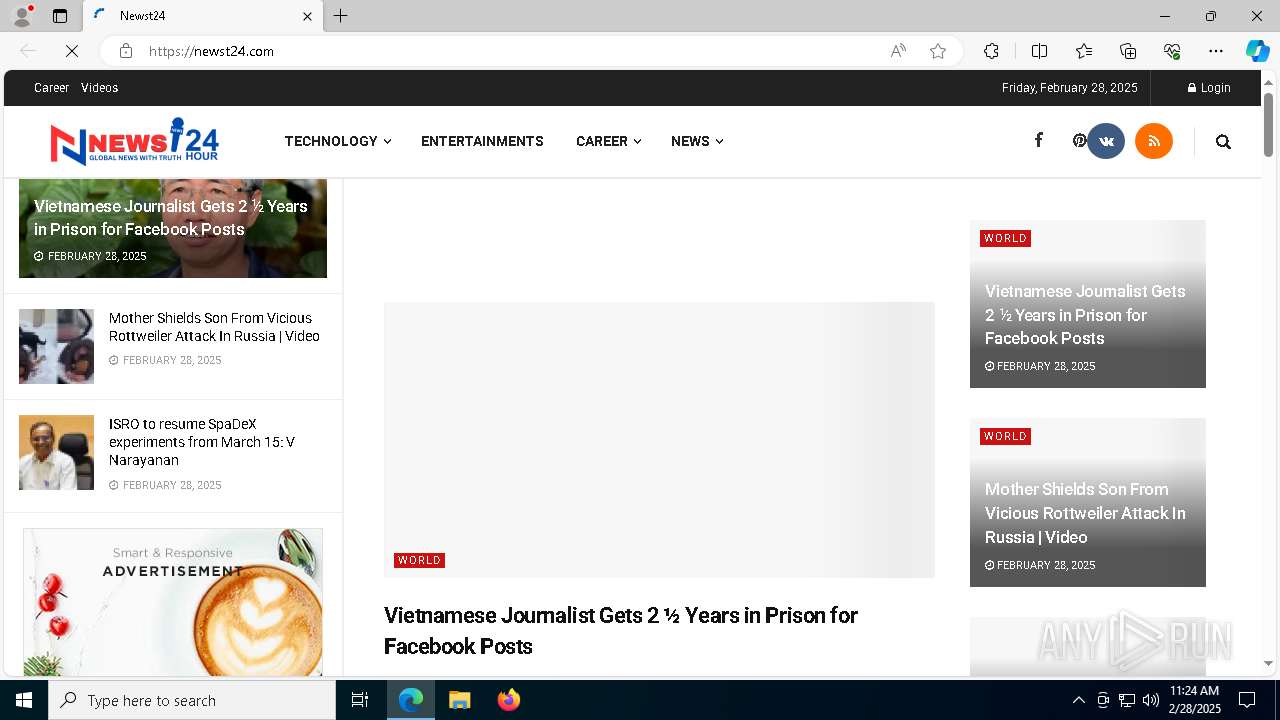The height and width of the screenshot is (720, 1280).
Task: Open main Vietnamese Journalist article title
Action: 621,630
